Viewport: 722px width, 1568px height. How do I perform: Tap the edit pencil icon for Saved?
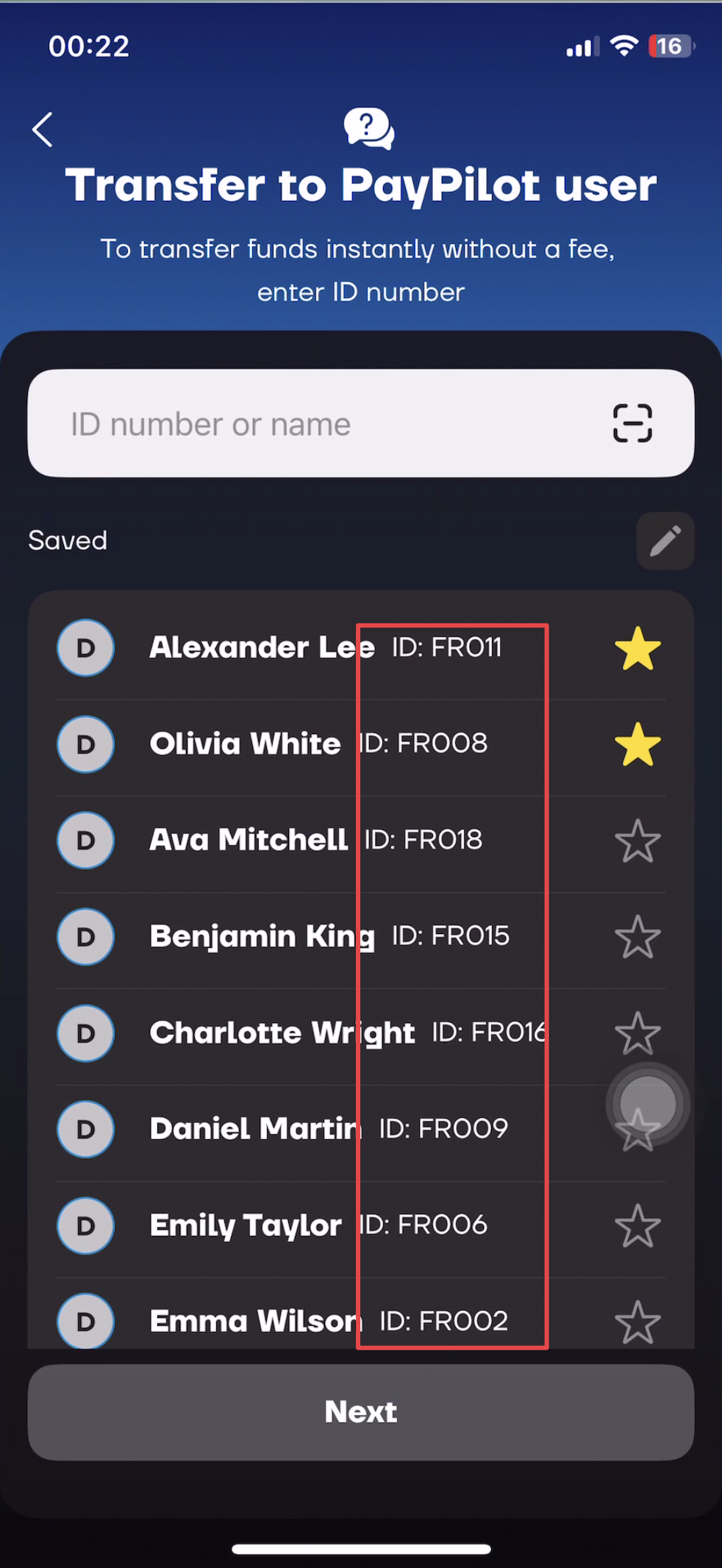[665, 541]
